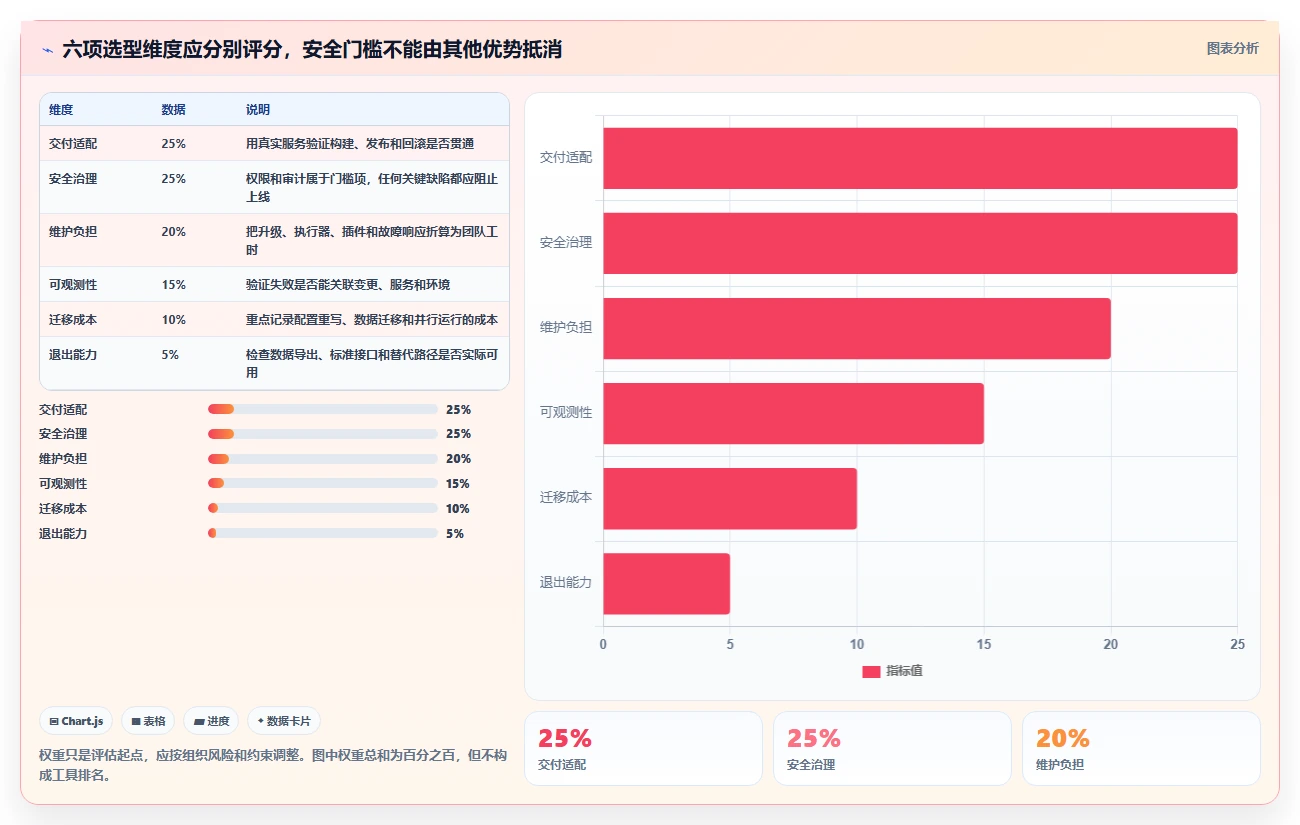Click the 可观测性 bar in the chart
The width and height of the screenshot is (1300, 825).
(793, 413)
